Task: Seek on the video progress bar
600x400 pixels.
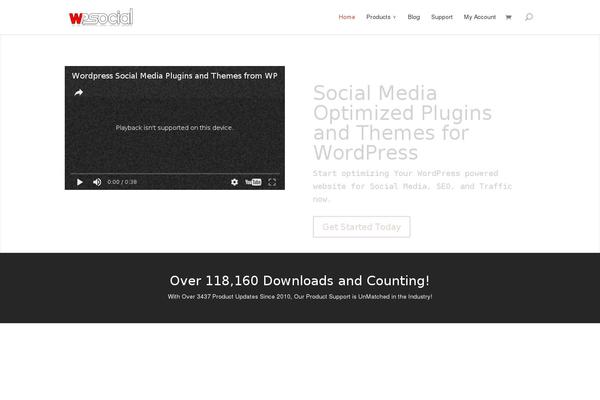Action: pyautogui.click(x=174, y=174)
